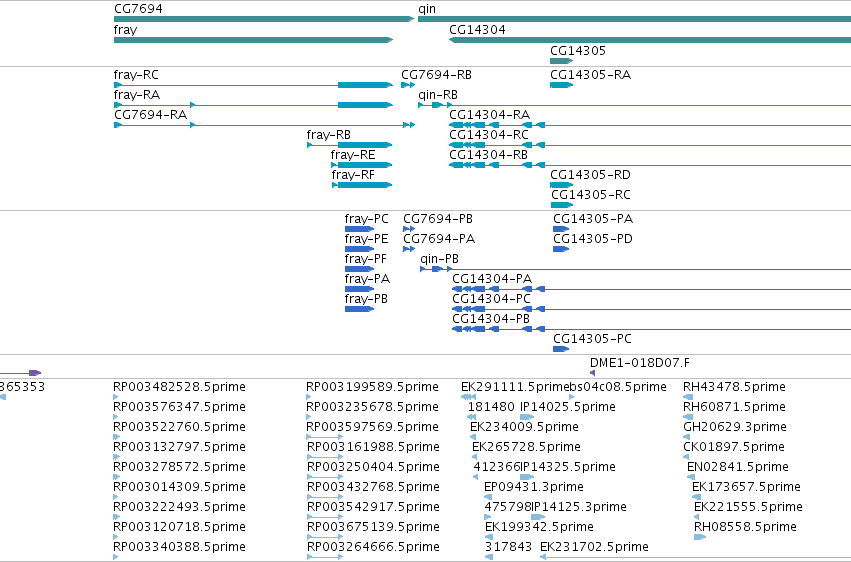Click the purple arrow feature at left edge
851x562 pixels.
[x=21, y=373]
